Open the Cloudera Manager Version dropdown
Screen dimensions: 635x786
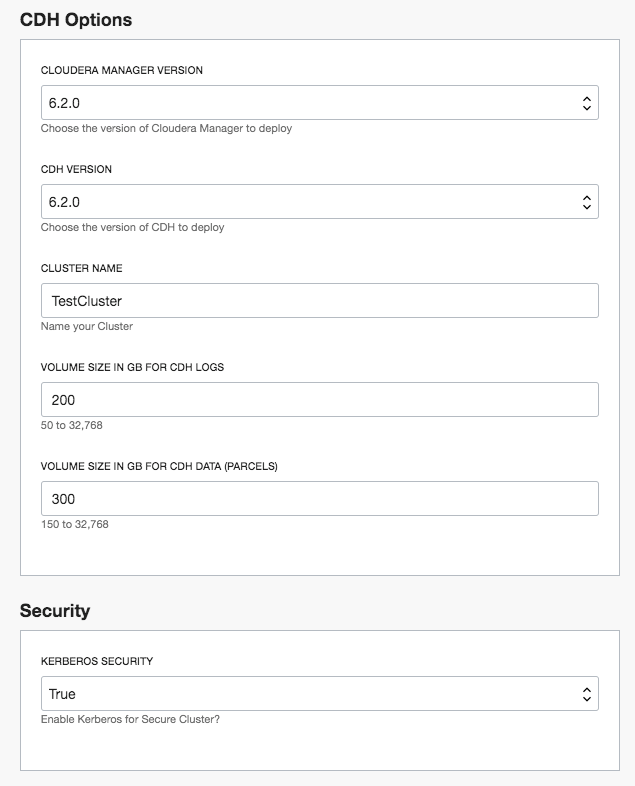[319, 103]
